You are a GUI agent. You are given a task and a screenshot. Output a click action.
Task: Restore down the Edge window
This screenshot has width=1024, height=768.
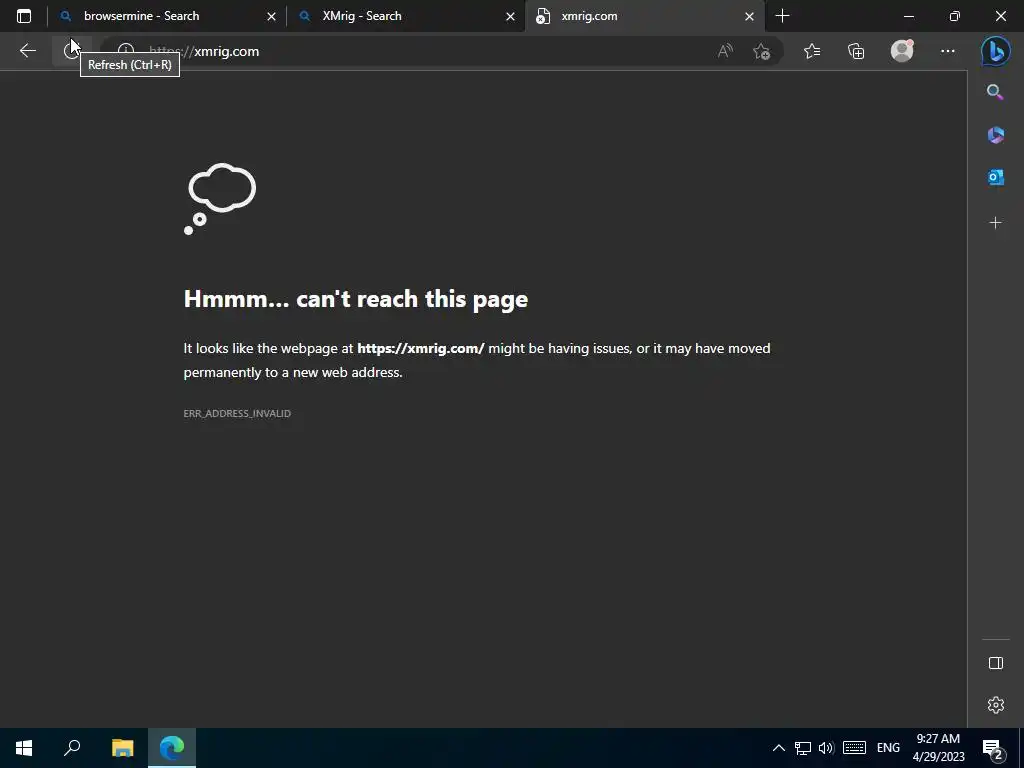coord(954,16)
